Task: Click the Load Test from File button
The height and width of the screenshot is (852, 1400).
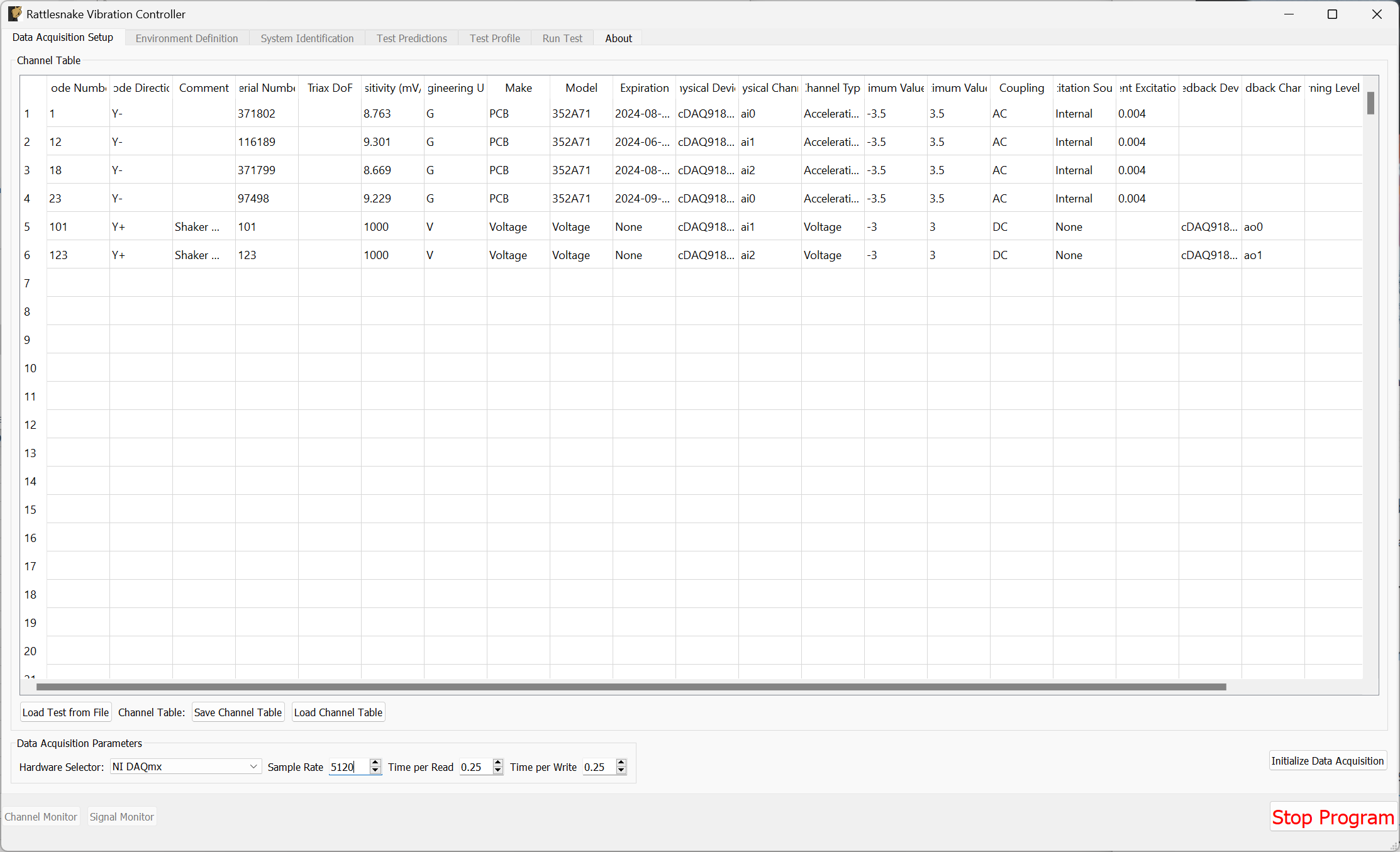Action: pyautogui.click(x=65, y=712)
